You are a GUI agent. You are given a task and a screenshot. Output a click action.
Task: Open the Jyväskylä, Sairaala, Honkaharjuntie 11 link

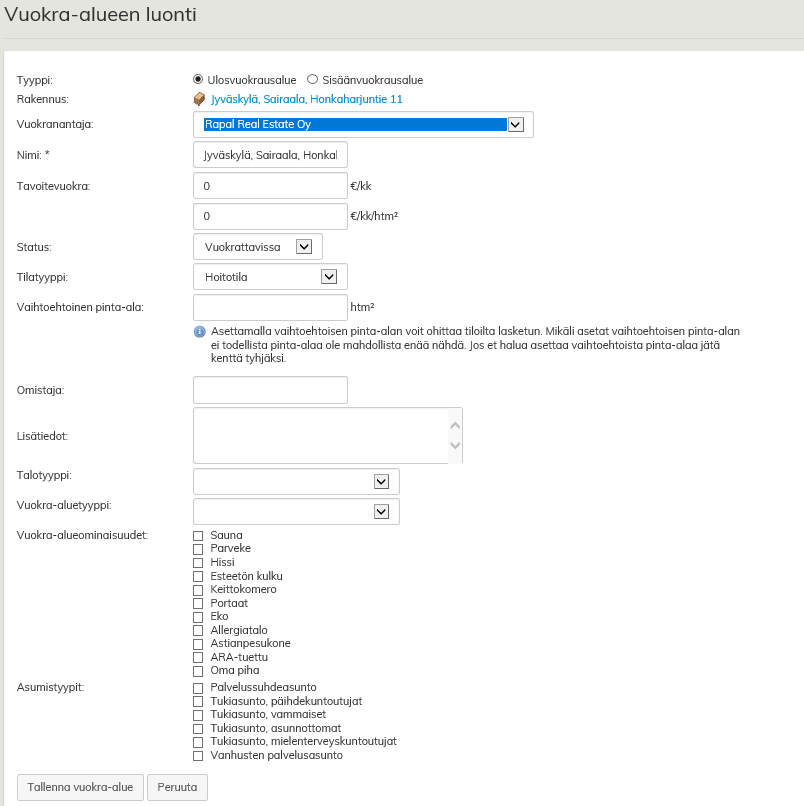pos(307,99)
